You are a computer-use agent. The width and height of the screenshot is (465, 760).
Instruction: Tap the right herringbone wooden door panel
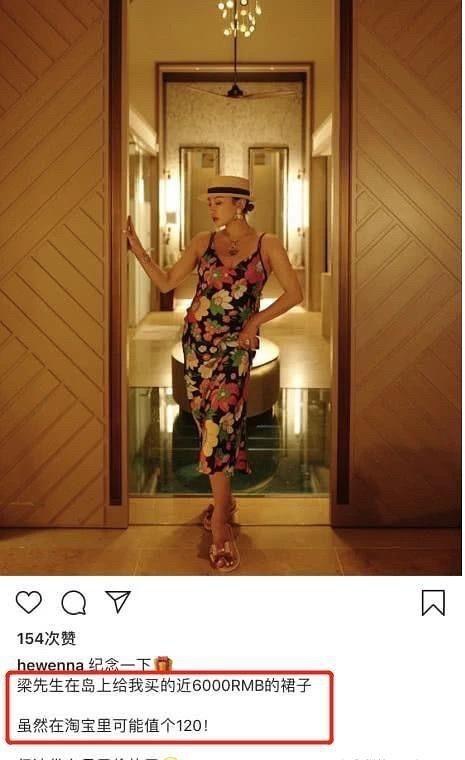(x=406, y=262)
